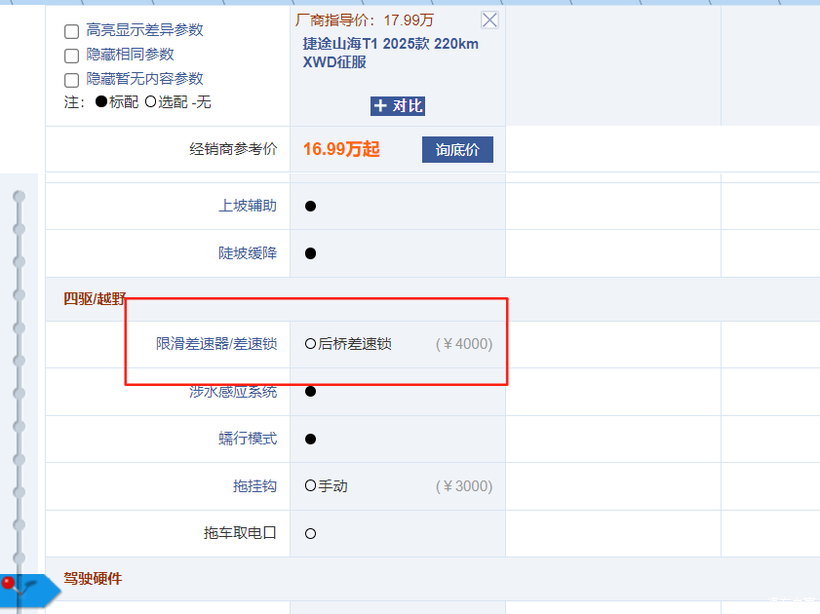Open 捷途山海T1 2025款 220km XWD征服 link
820x614 pixels.
[390, 53]
